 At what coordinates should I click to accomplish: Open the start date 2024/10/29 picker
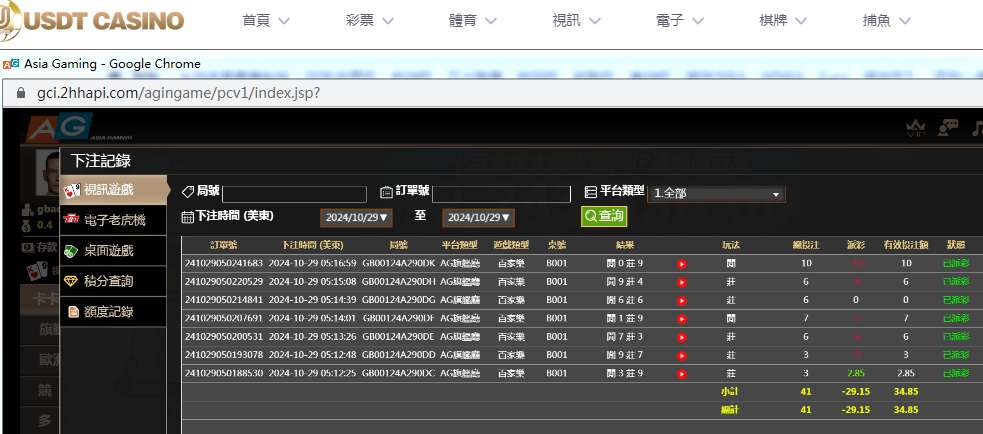[356, 217]
